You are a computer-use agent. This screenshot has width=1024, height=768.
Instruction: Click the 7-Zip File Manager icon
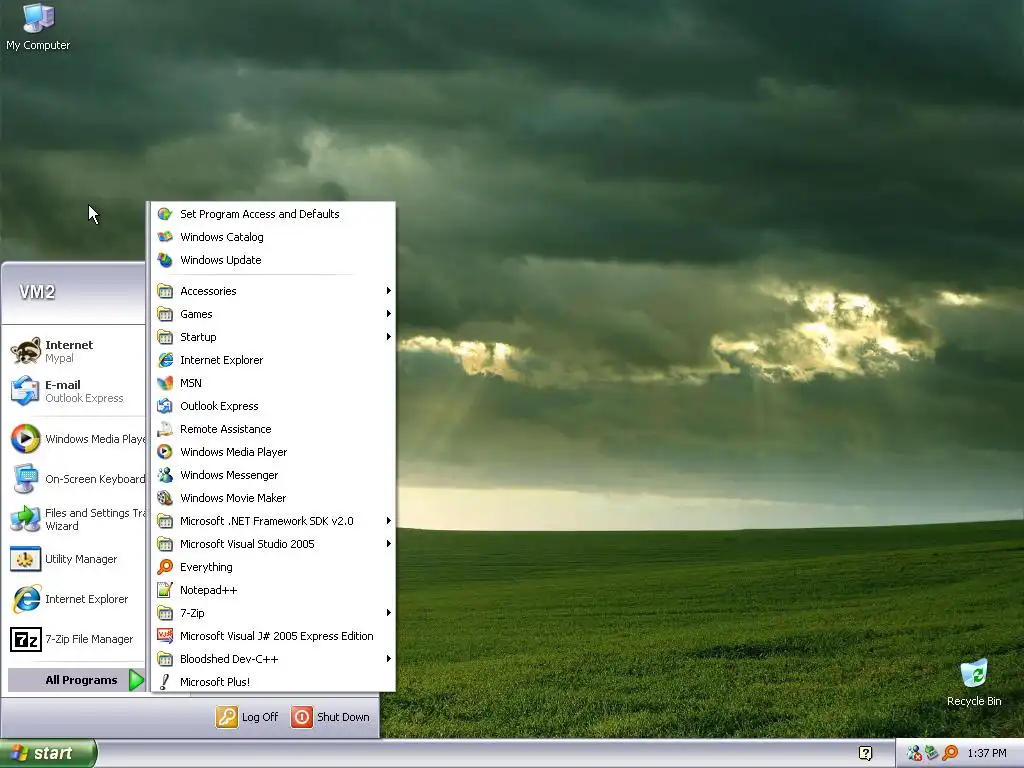pyautogui.click(x=25, y=639)
